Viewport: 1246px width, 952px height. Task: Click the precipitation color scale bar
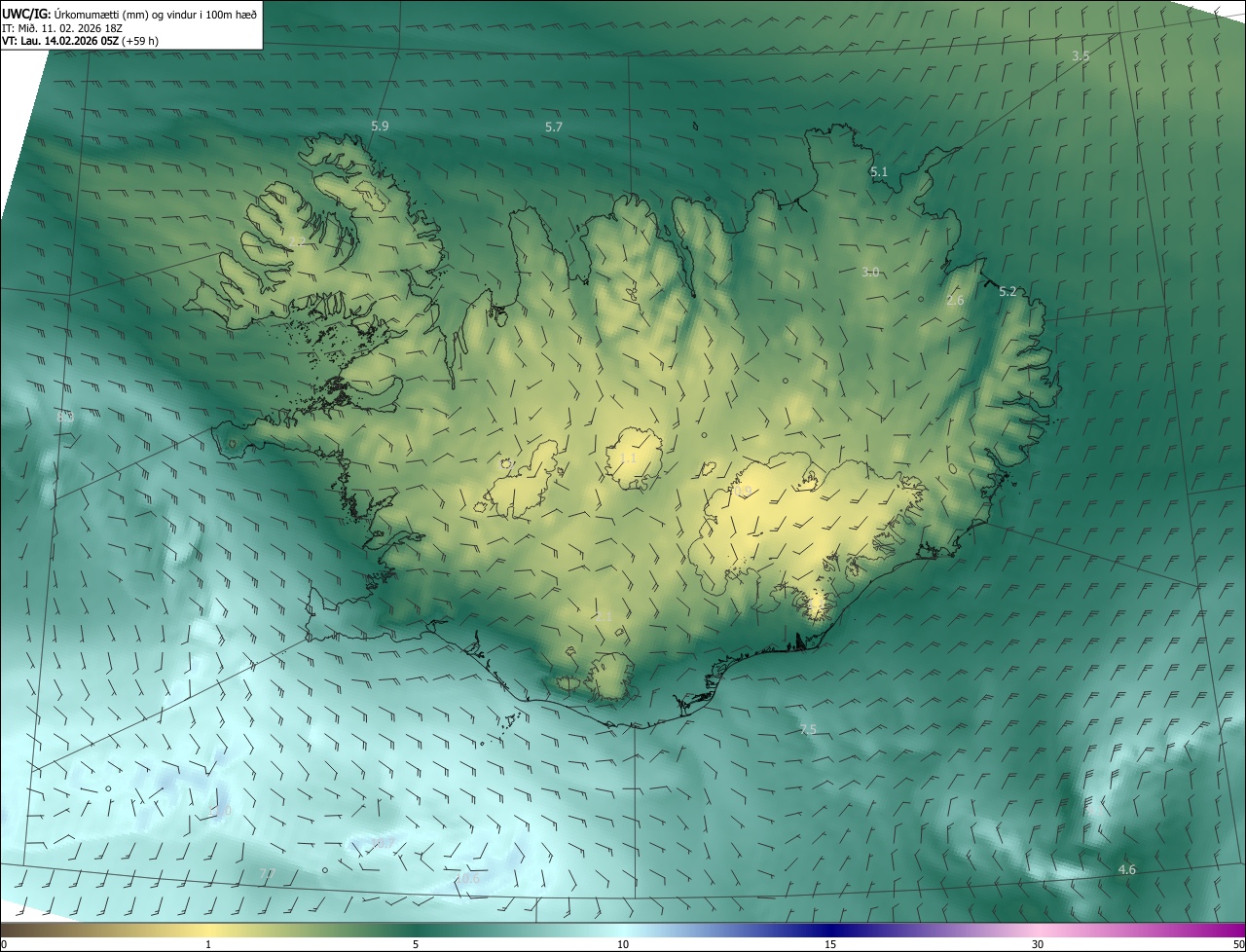(x=623, y=930)
